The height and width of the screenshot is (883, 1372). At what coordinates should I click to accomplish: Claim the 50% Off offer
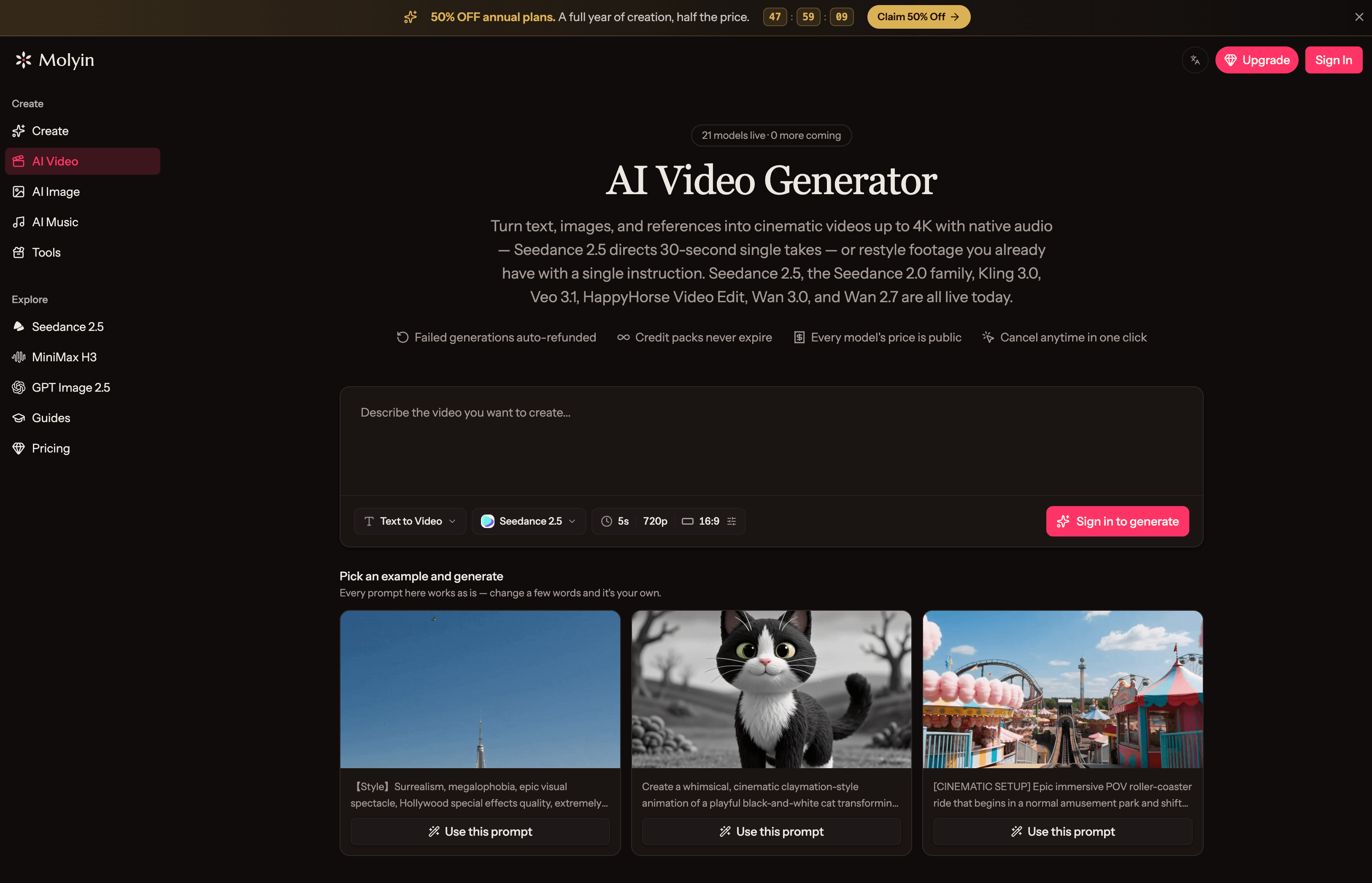click(x=919, y=16)
